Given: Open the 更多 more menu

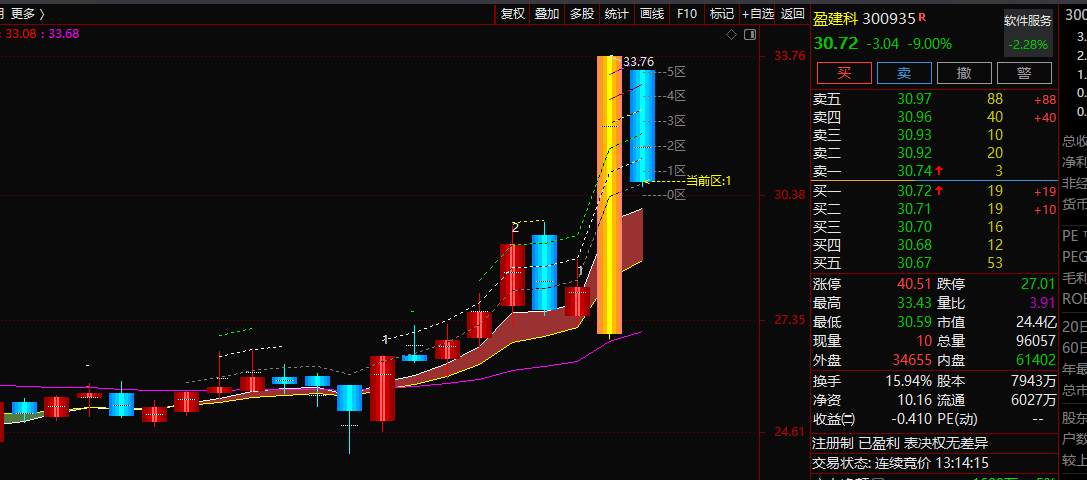Looking at the screenshot, I should tap(28, 14).
